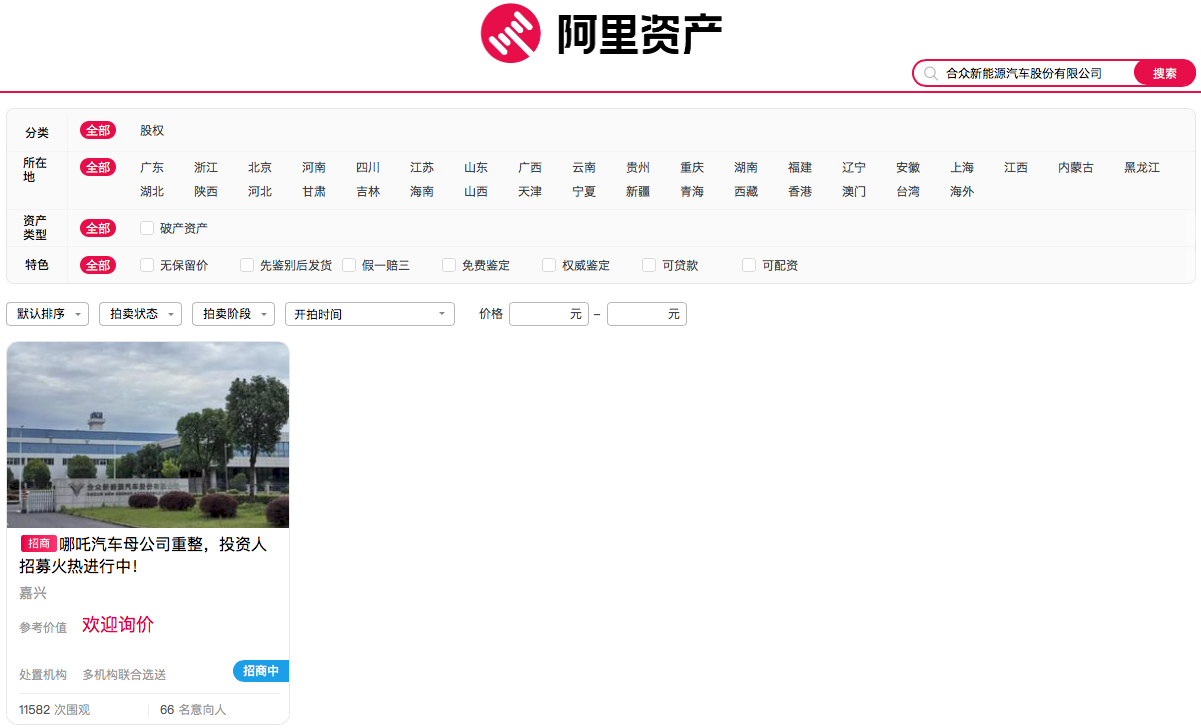This screenshot has width=1201, height=728.
Task: Click the 66 名意向人 count
Action: [193, 710]
